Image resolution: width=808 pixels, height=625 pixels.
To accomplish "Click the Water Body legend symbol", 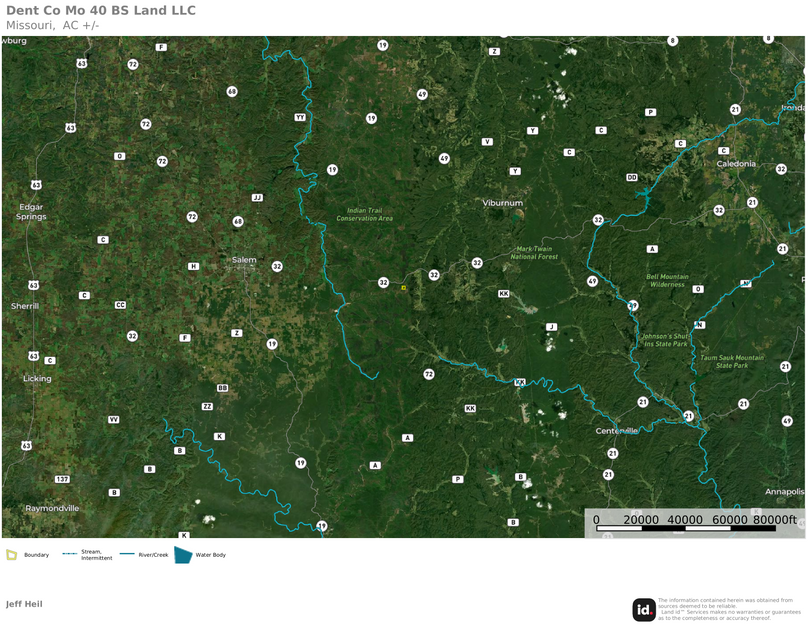I will 183,555.
